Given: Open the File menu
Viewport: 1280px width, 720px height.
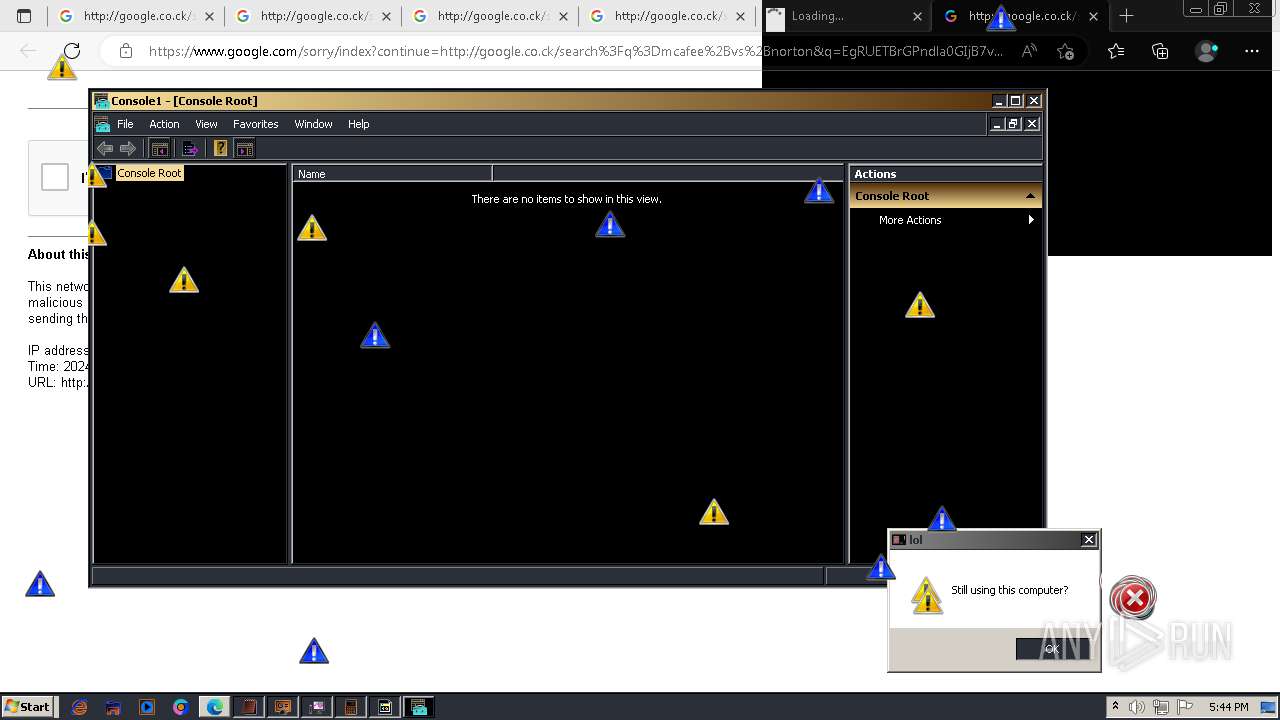Looking at the screenshot, I should click(x=125, y=124).
